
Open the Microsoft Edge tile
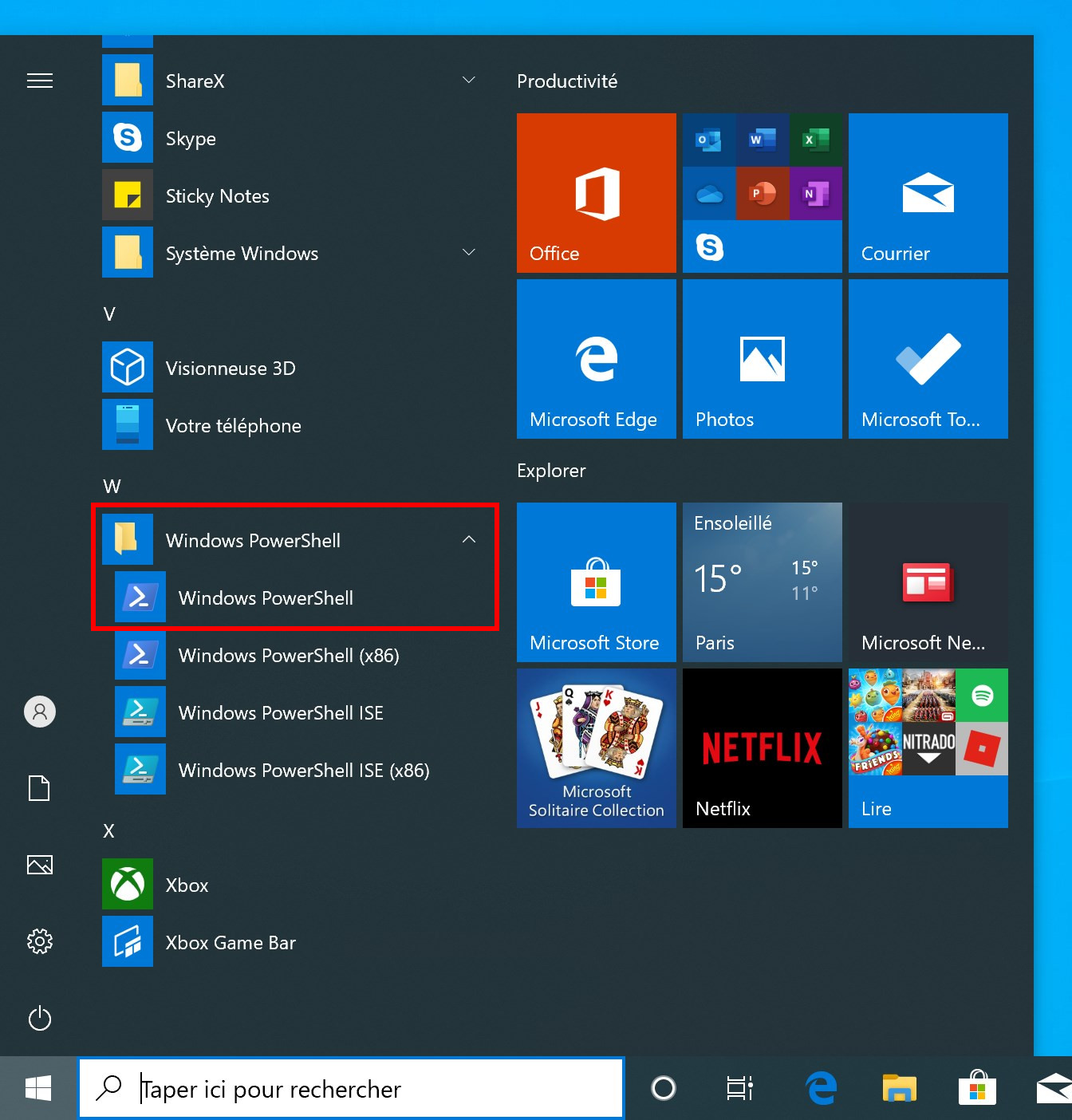[x=597, y=359]
